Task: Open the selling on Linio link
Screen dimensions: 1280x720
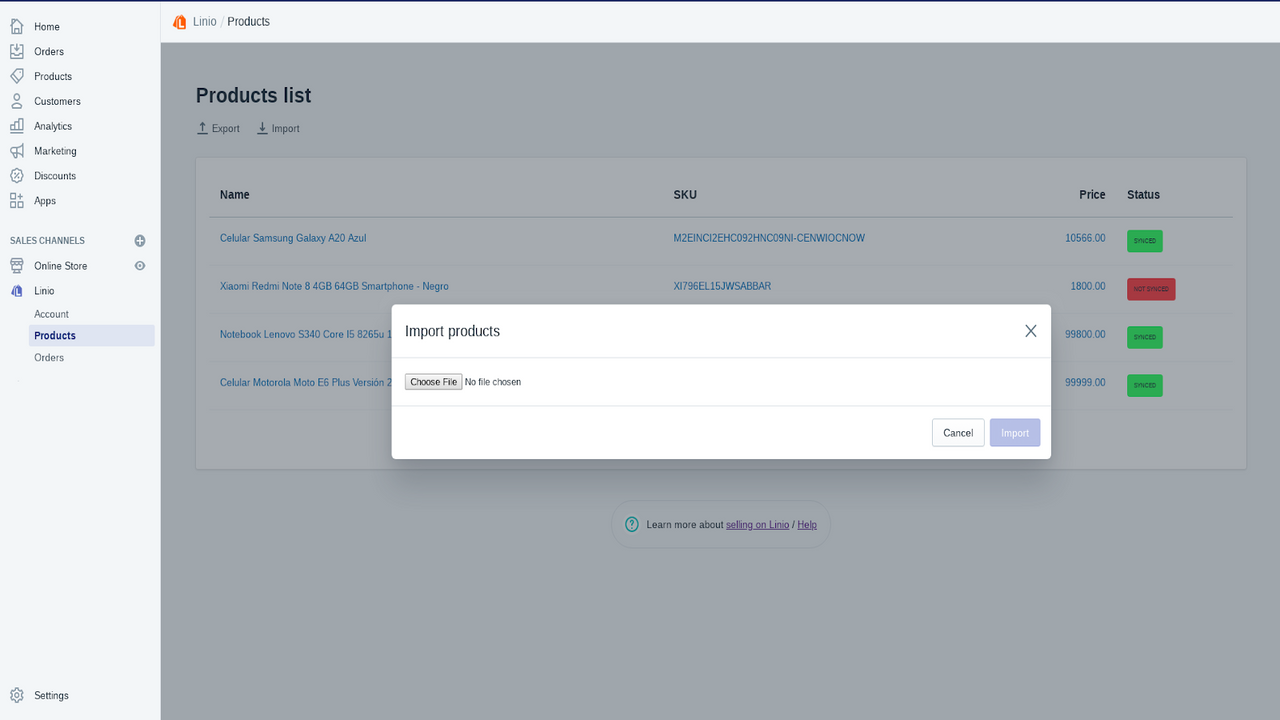Action: (757, 525)
